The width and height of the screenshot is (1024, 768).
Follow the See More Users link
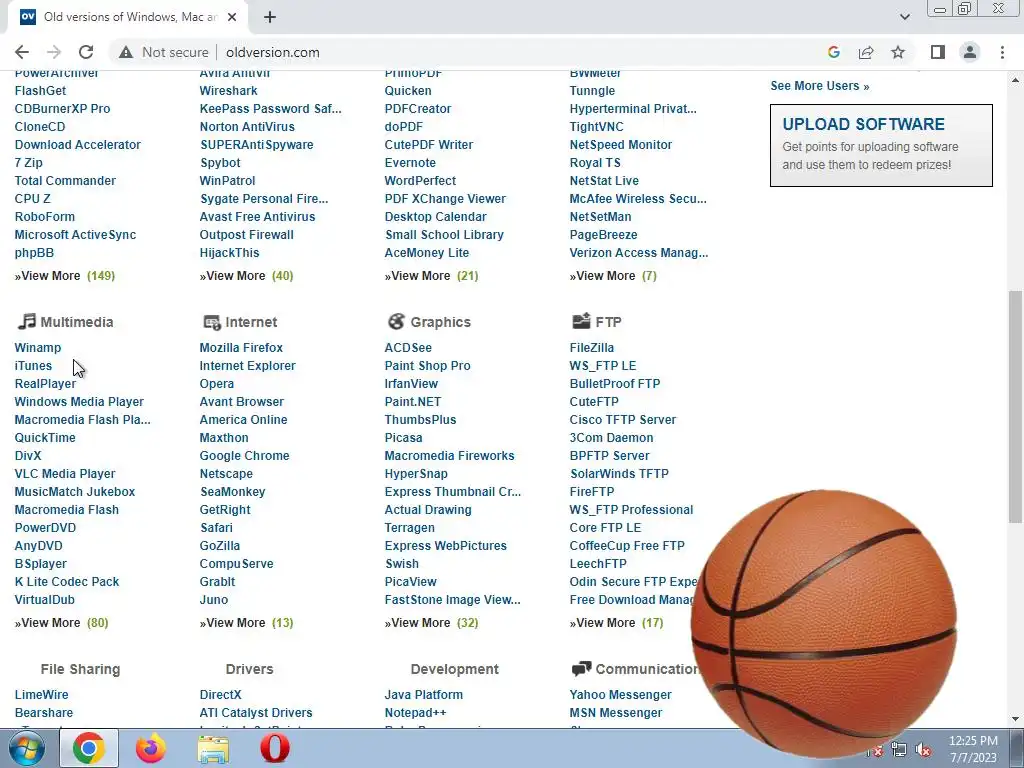coord(820,86)
